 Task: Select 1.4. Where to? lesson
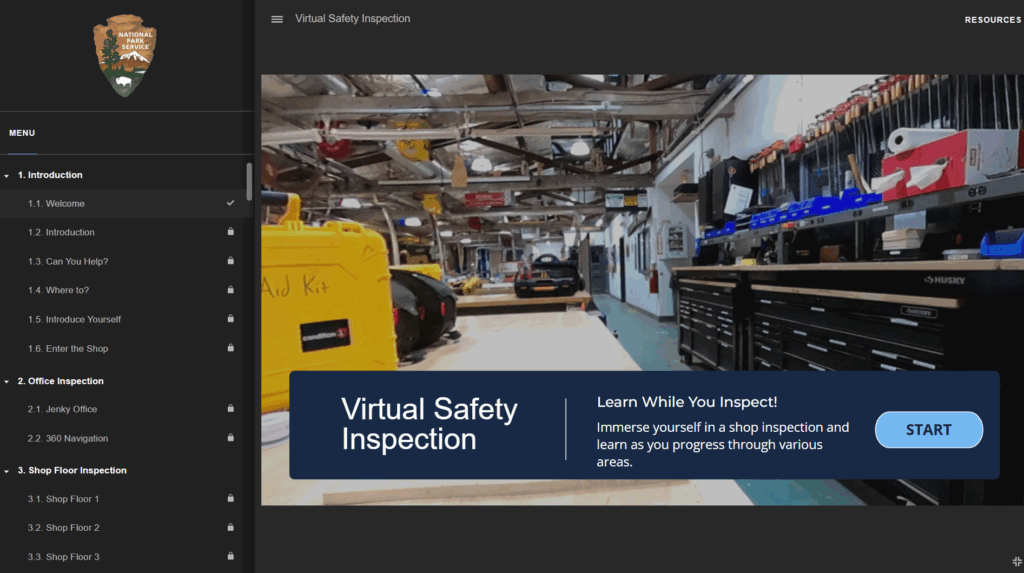click(122, 289)
